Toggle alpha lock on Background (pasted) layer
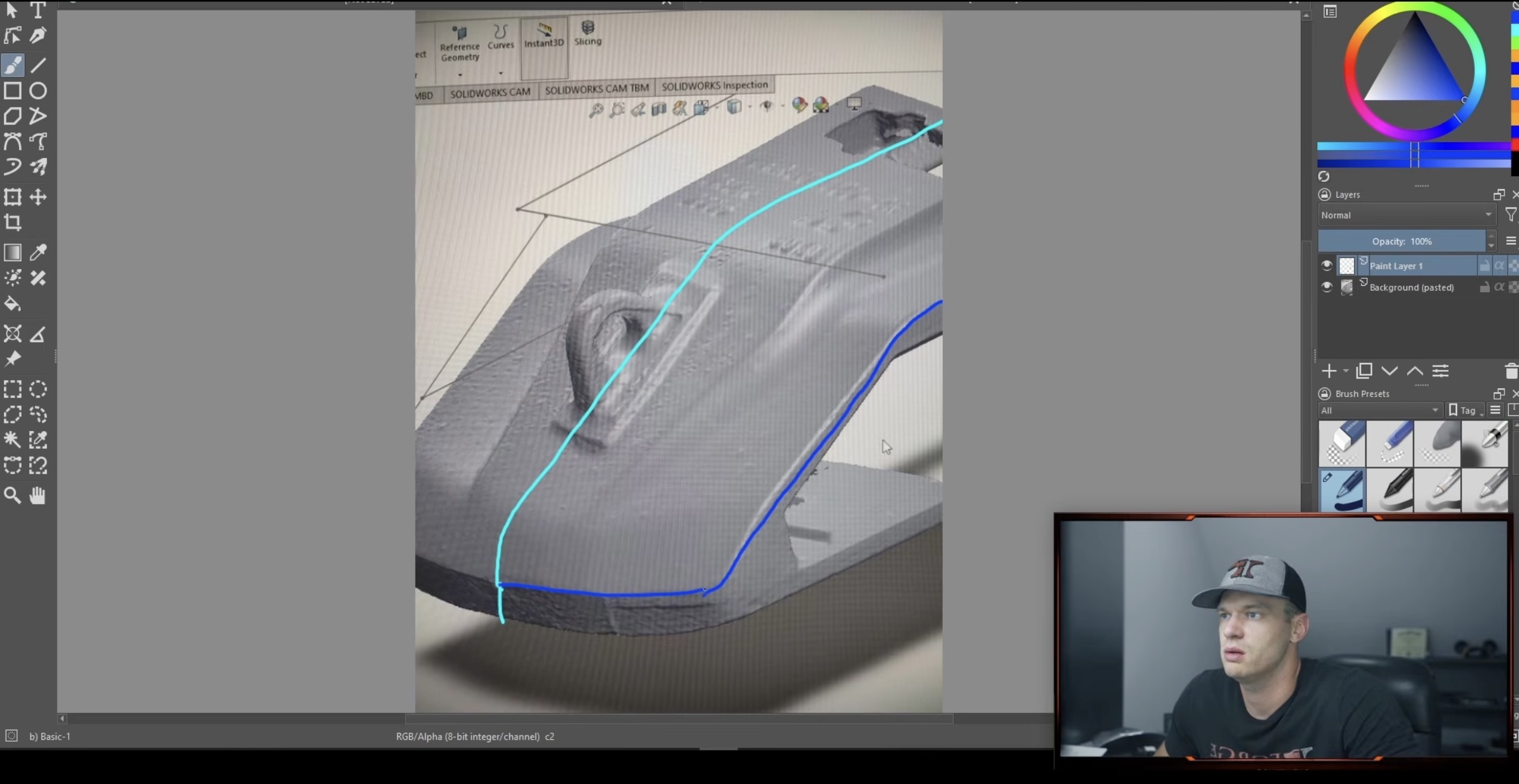The height and width of the screenshot is (784, 1519). point(1499,287)
